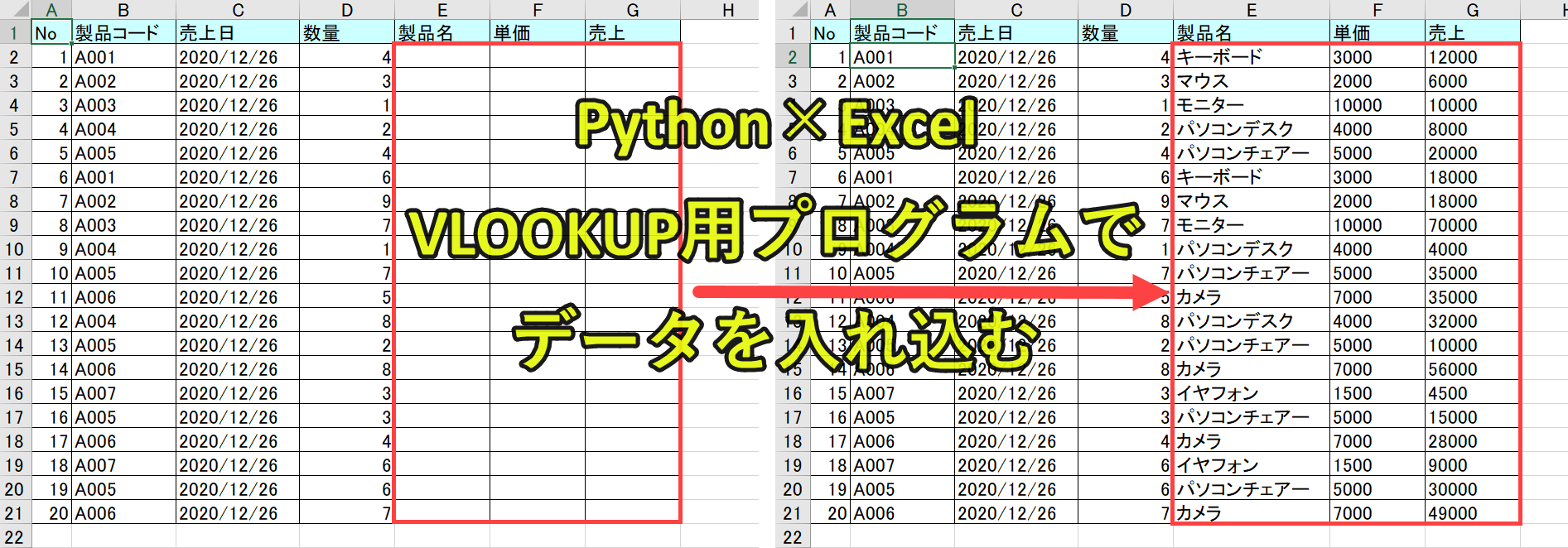Click A006 cell in row 12 of left sheet
This screenshot has width=1568, height=548.
coord(123,297)
